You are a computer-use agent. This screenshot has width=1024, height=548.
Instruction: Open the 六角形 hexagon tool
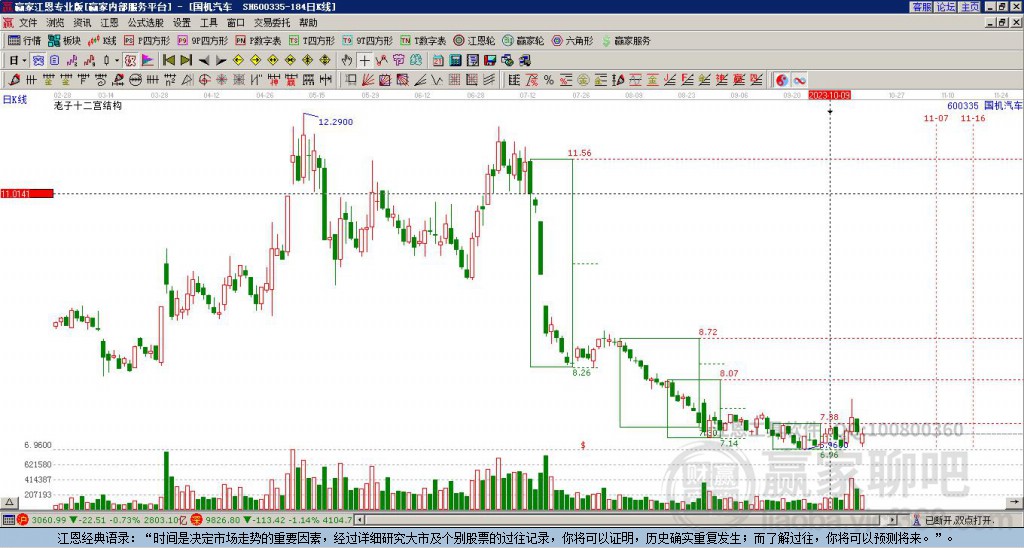(x=573, y=40)
